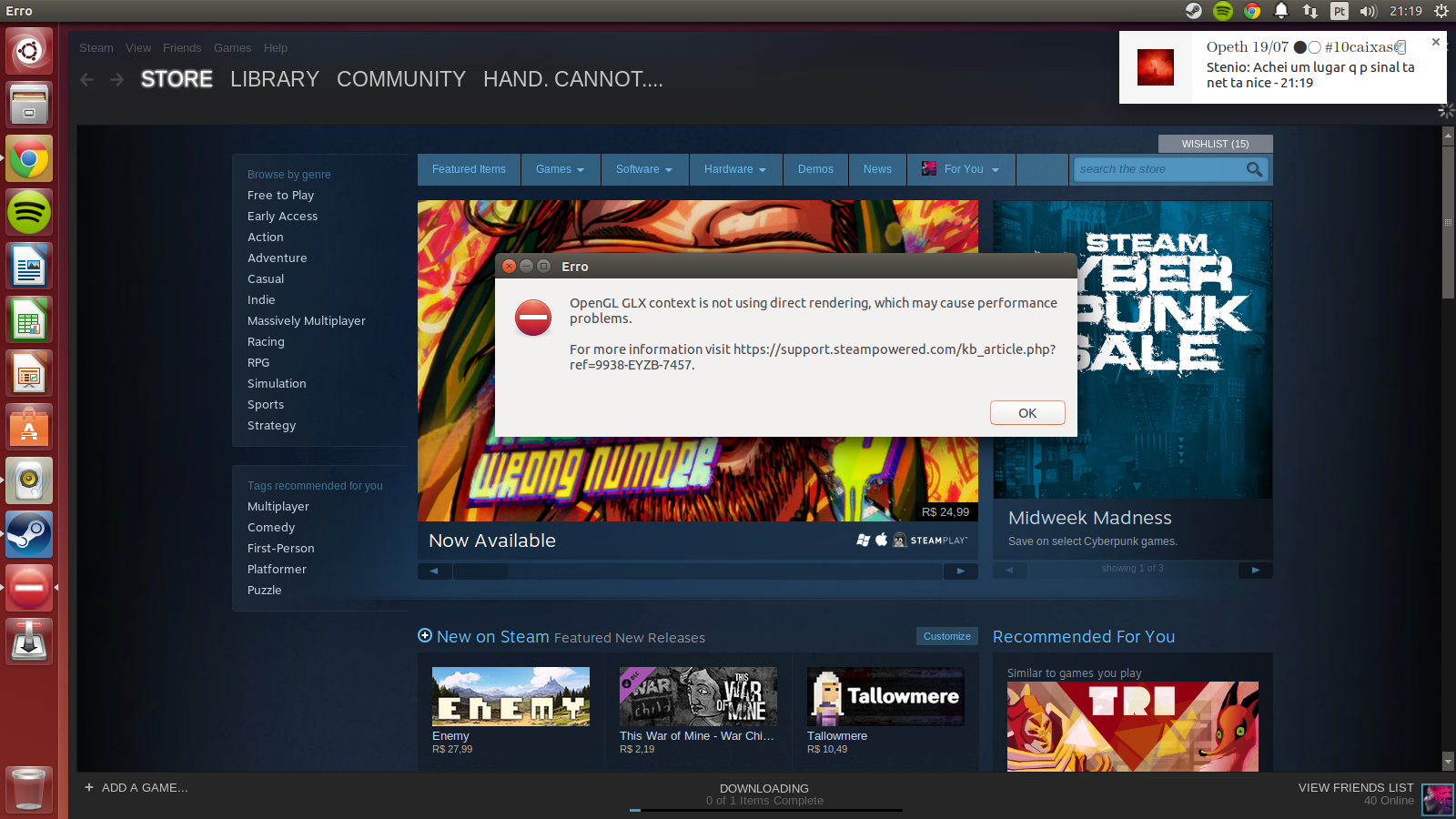Browse Free to Play genre
This screenshot has height=819, width=1456.
[280, 195]
